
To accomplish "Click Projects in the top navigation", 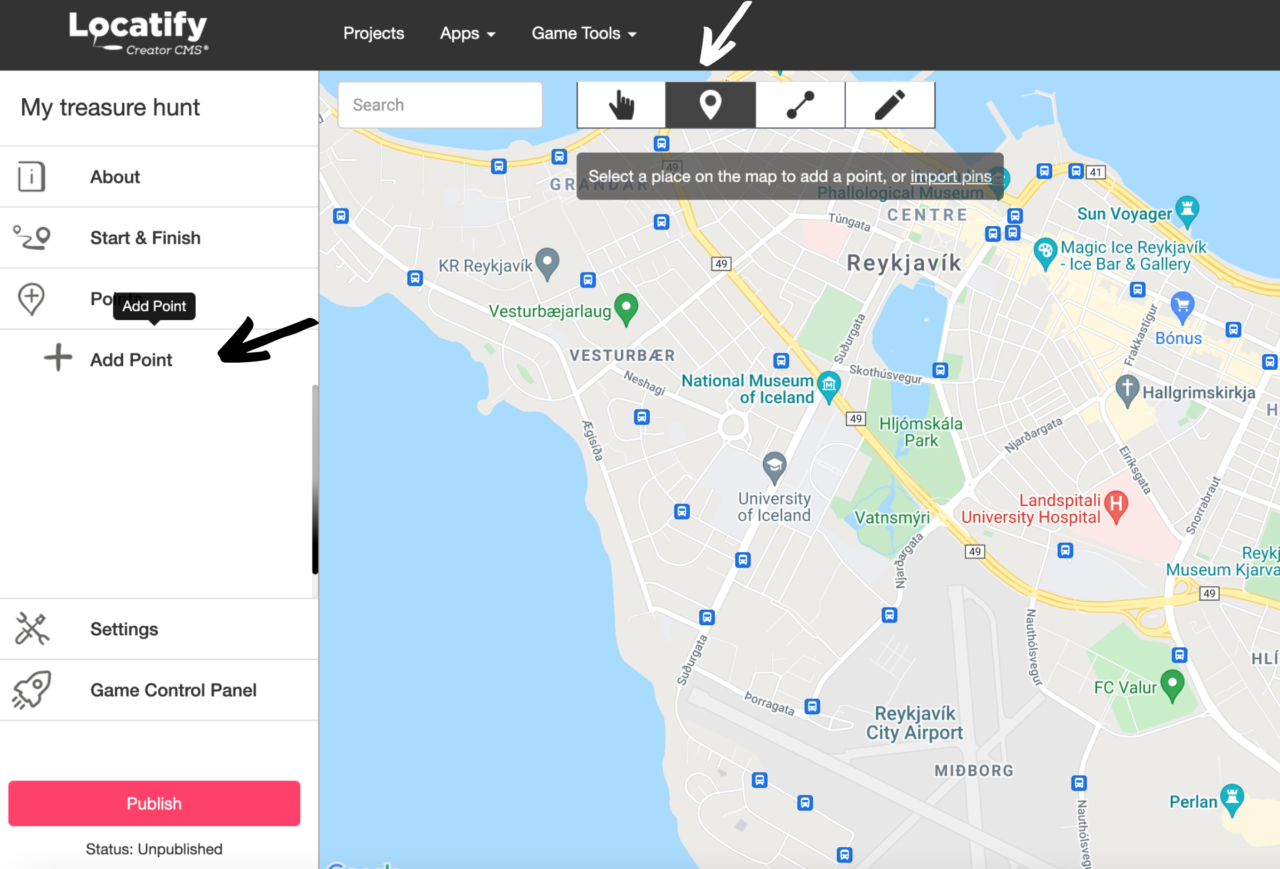I will coord(374,33).
